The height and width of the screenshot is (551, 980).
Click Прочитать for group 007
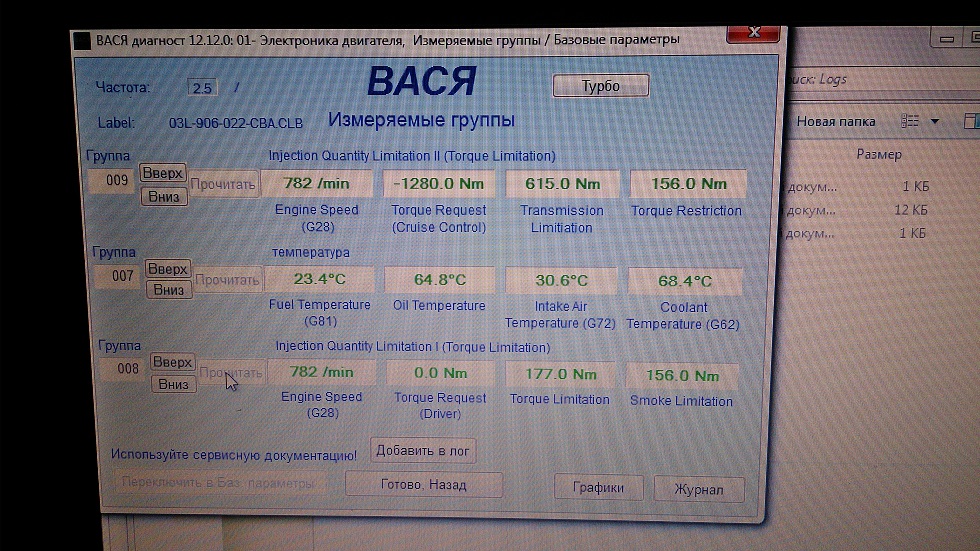[228, 280]
